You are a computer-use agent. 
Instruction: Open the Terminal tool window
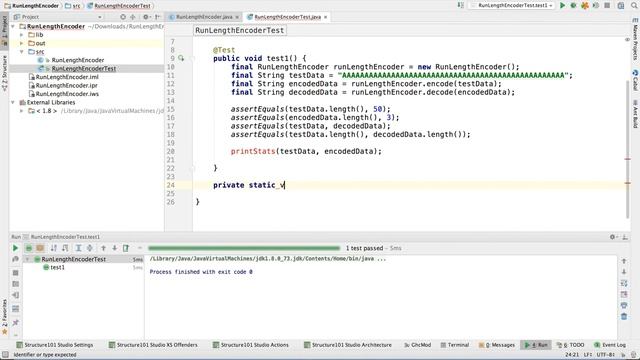[x=455, y=345]
